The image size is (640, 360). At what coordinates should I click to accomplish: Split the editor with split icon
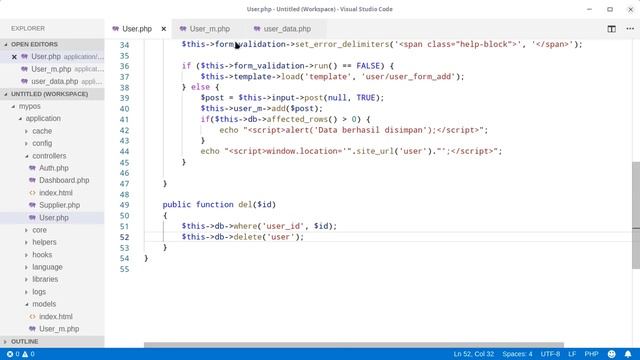tap(611, 29)
